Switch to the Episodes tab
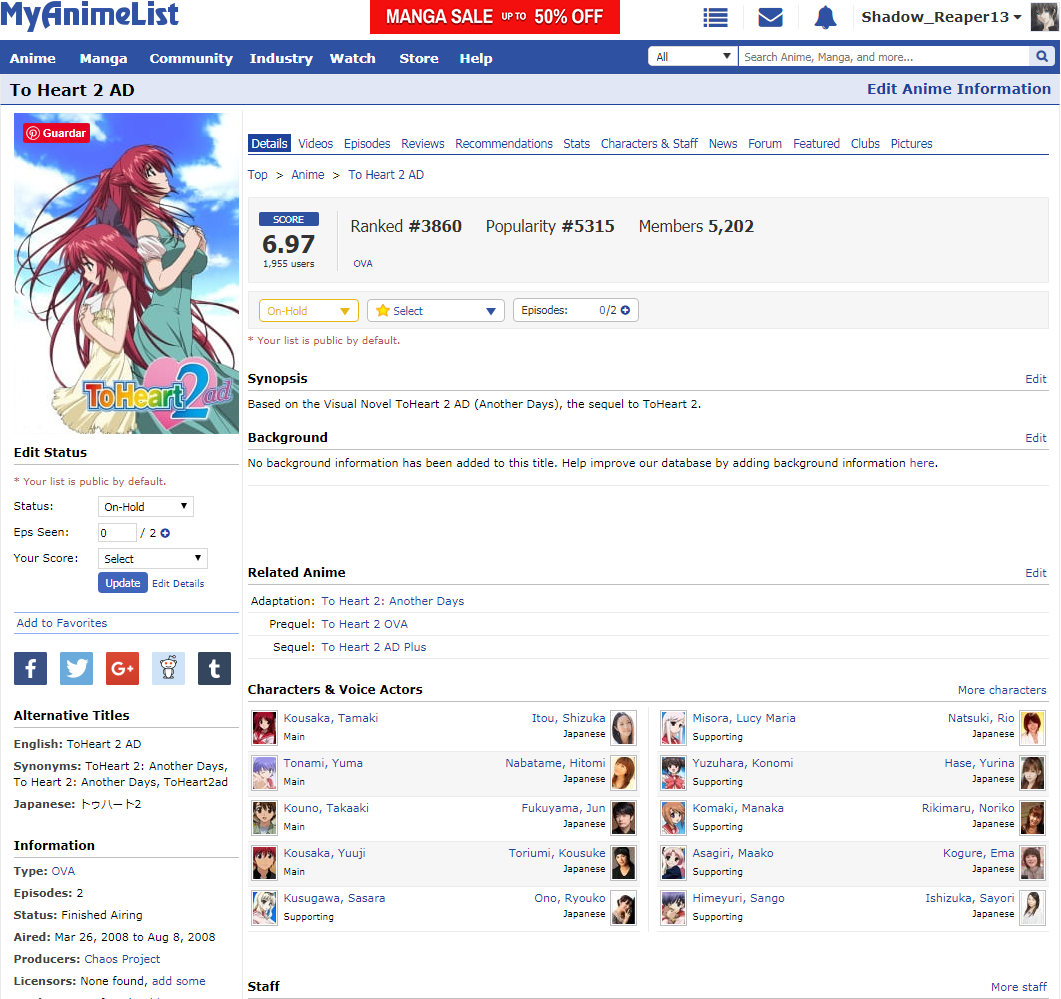 (367, 144)
